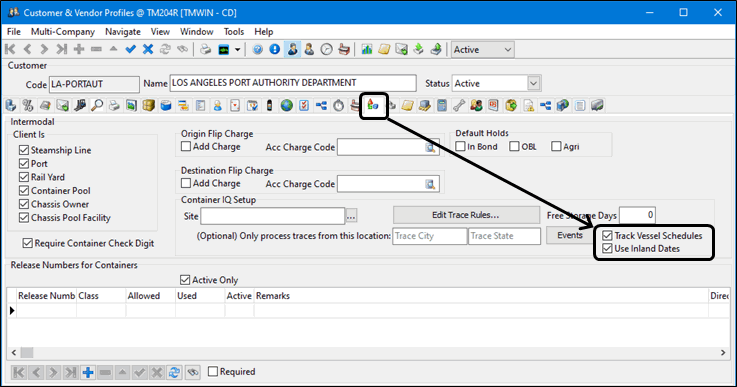
Task: Check the Agri default hold
Action: click(x=556, y=146)
